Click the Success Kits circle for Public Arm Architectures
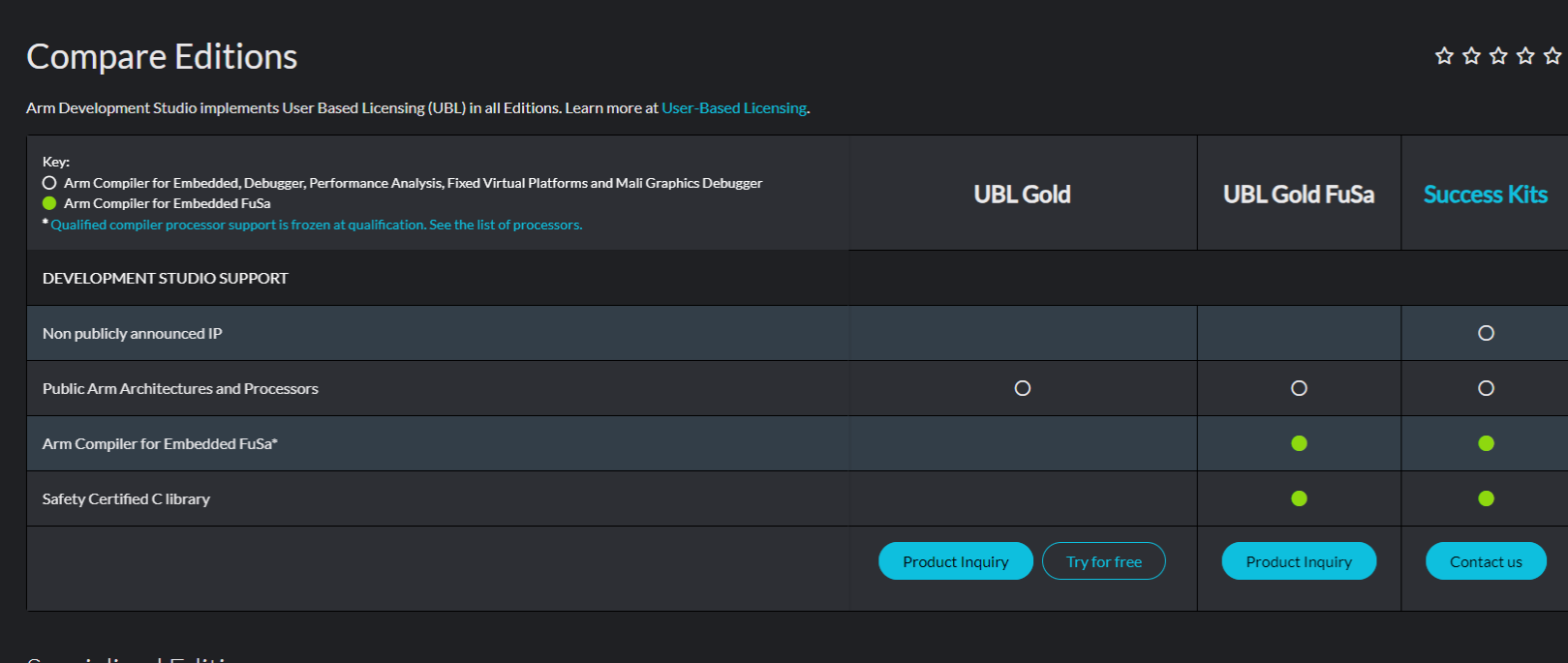1568x663 pixels. (1486, 388)
